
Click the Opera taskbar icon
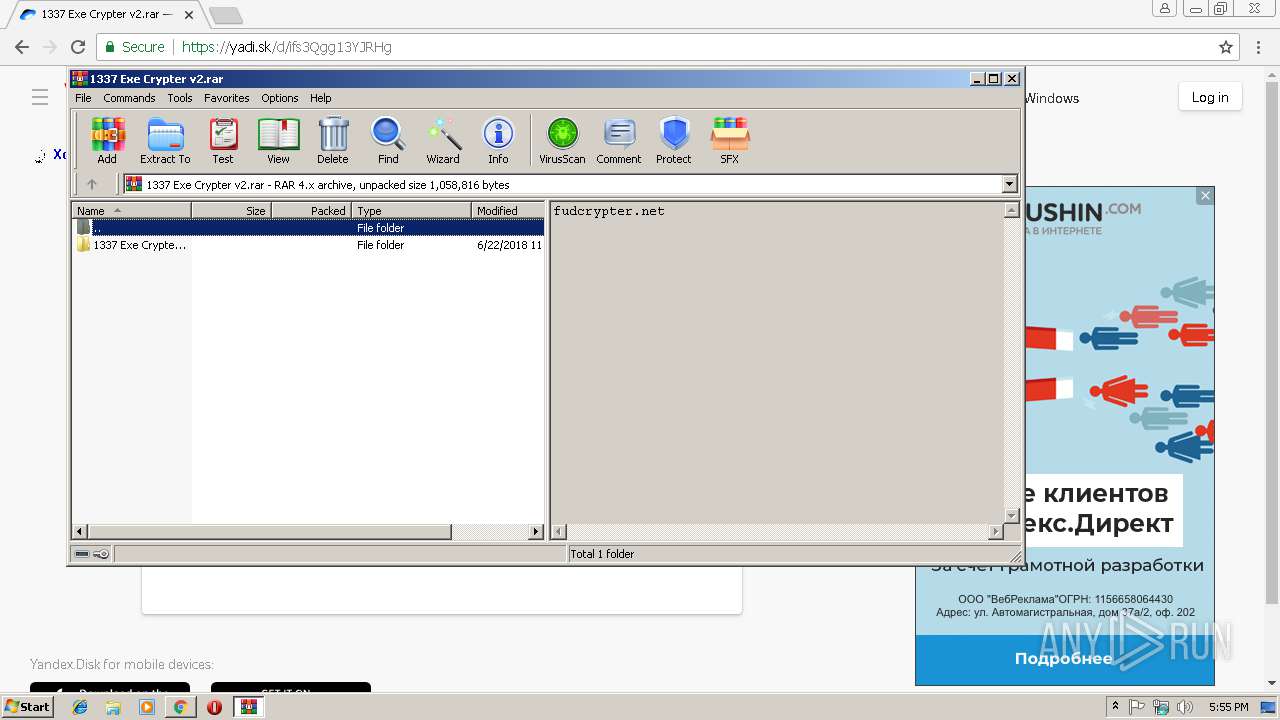(214, 707)
